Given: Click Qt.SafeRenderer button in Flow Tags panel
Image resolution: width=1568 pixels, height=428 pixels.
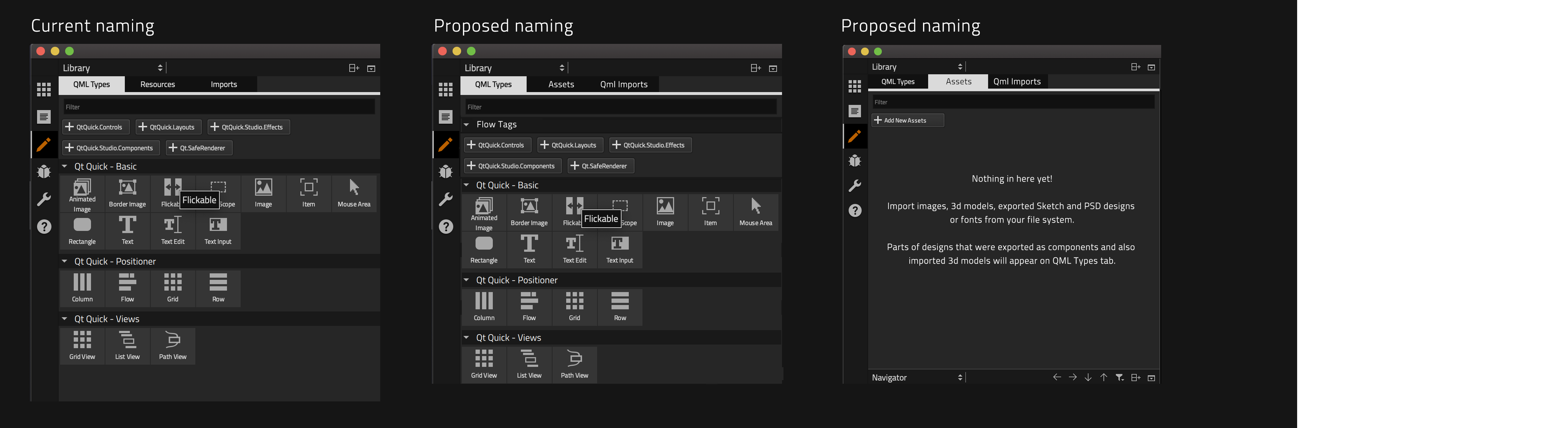Looking at the screenshot, I should coord(600,166).
